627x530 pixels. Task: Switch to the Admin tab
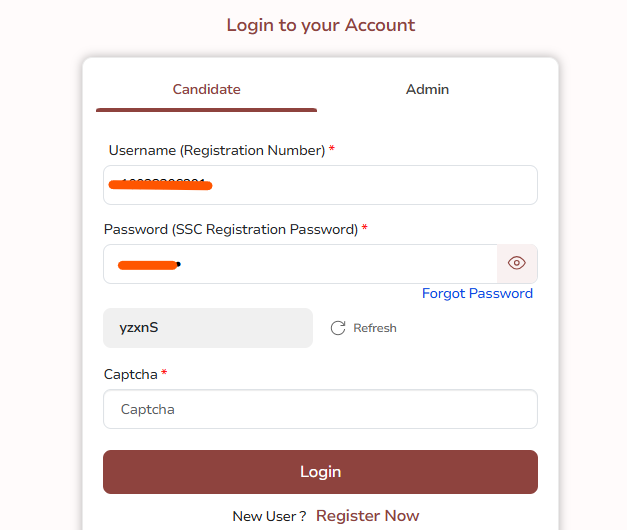427,89
